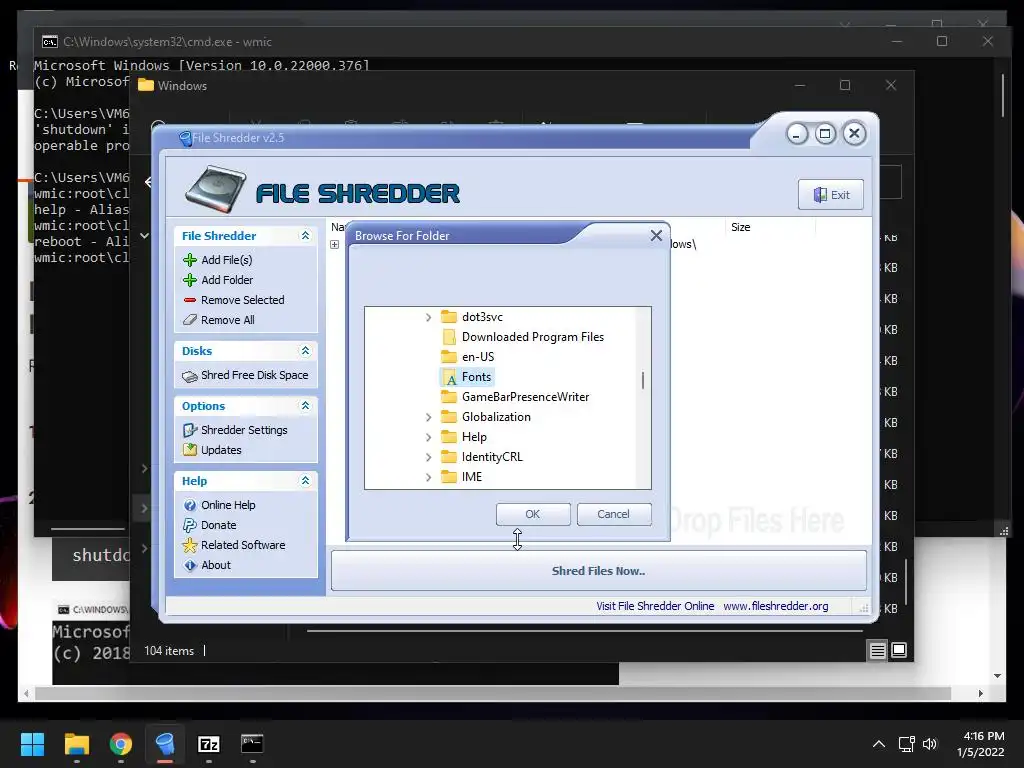Show hidden system tray icons chevron
The width and height of the screenshot is (1024, 768).
coord(879,744)
